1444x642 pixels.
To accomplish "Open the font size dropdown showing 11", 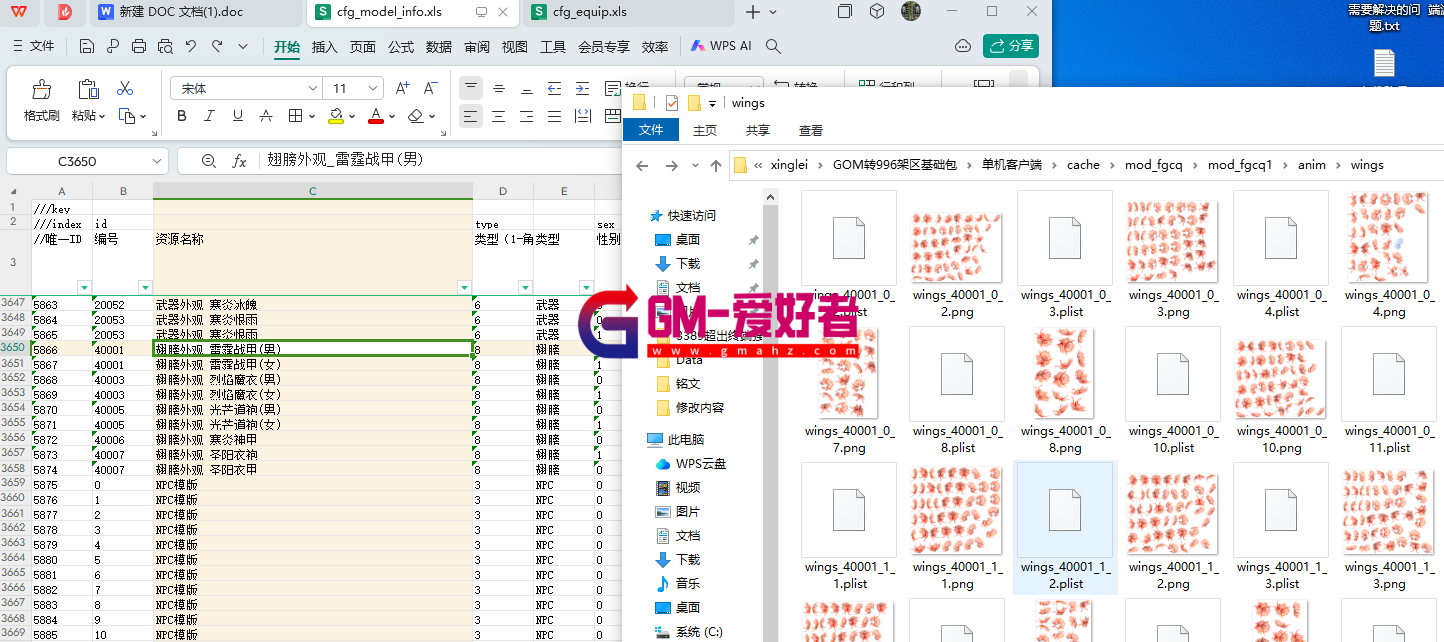I will [x=374, y=89].
